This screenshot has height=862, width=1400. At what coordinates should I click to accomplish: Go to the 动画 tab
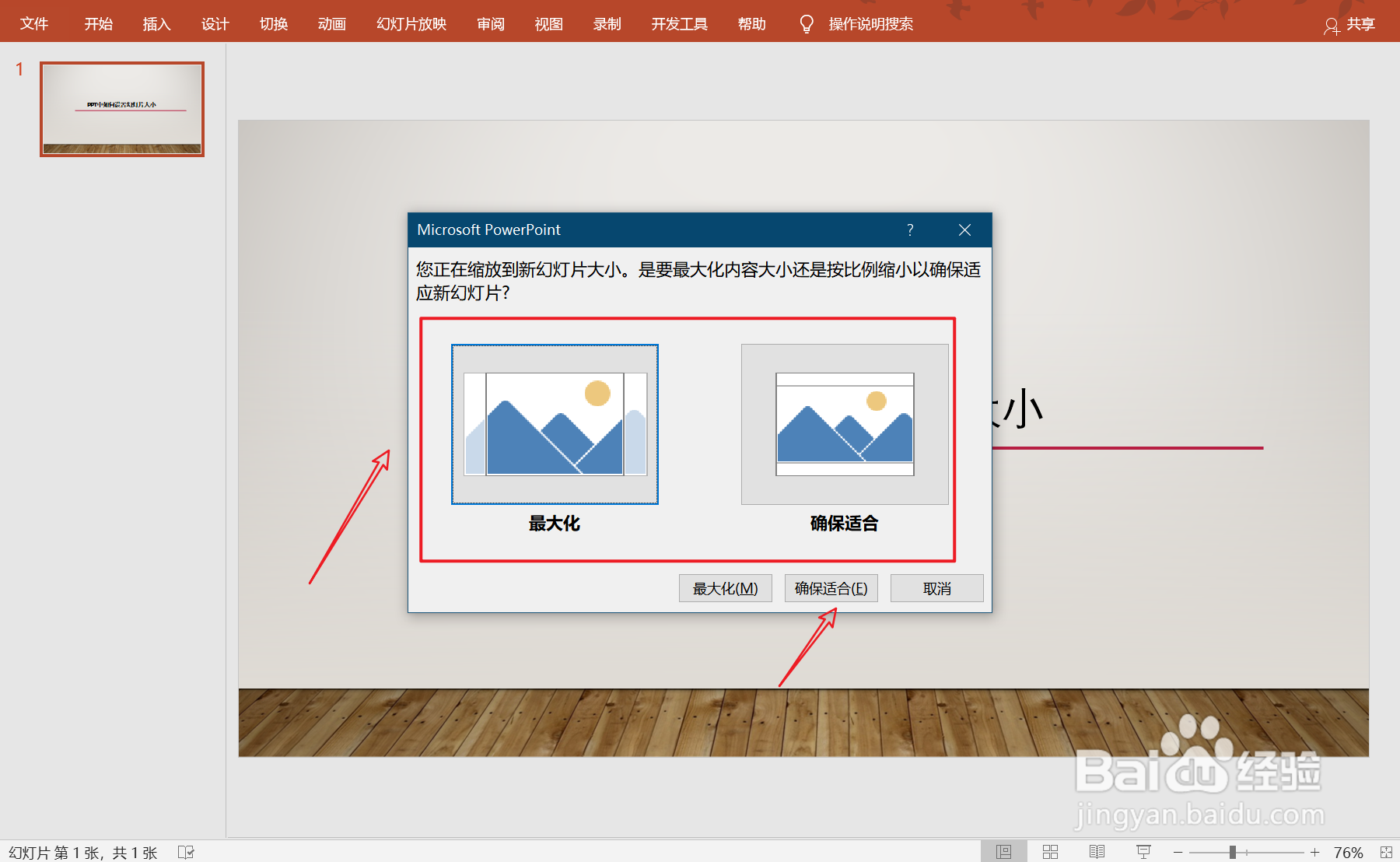pos(332,24)
